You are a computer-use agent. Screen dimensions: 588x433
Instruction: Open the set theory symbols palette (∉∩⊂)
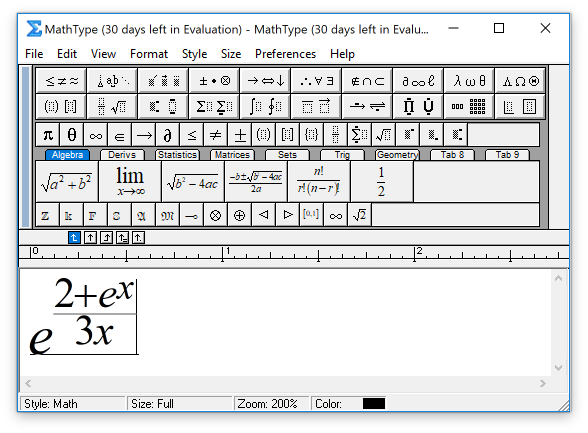[368, 81]
